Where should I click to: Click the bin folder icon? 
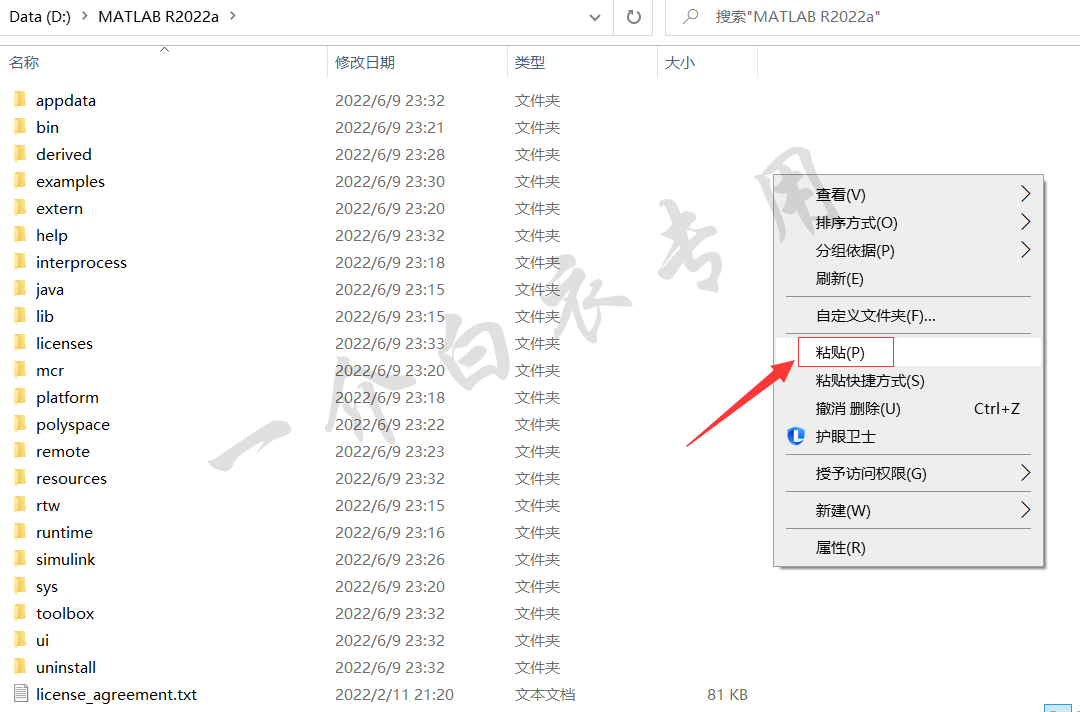20,127
